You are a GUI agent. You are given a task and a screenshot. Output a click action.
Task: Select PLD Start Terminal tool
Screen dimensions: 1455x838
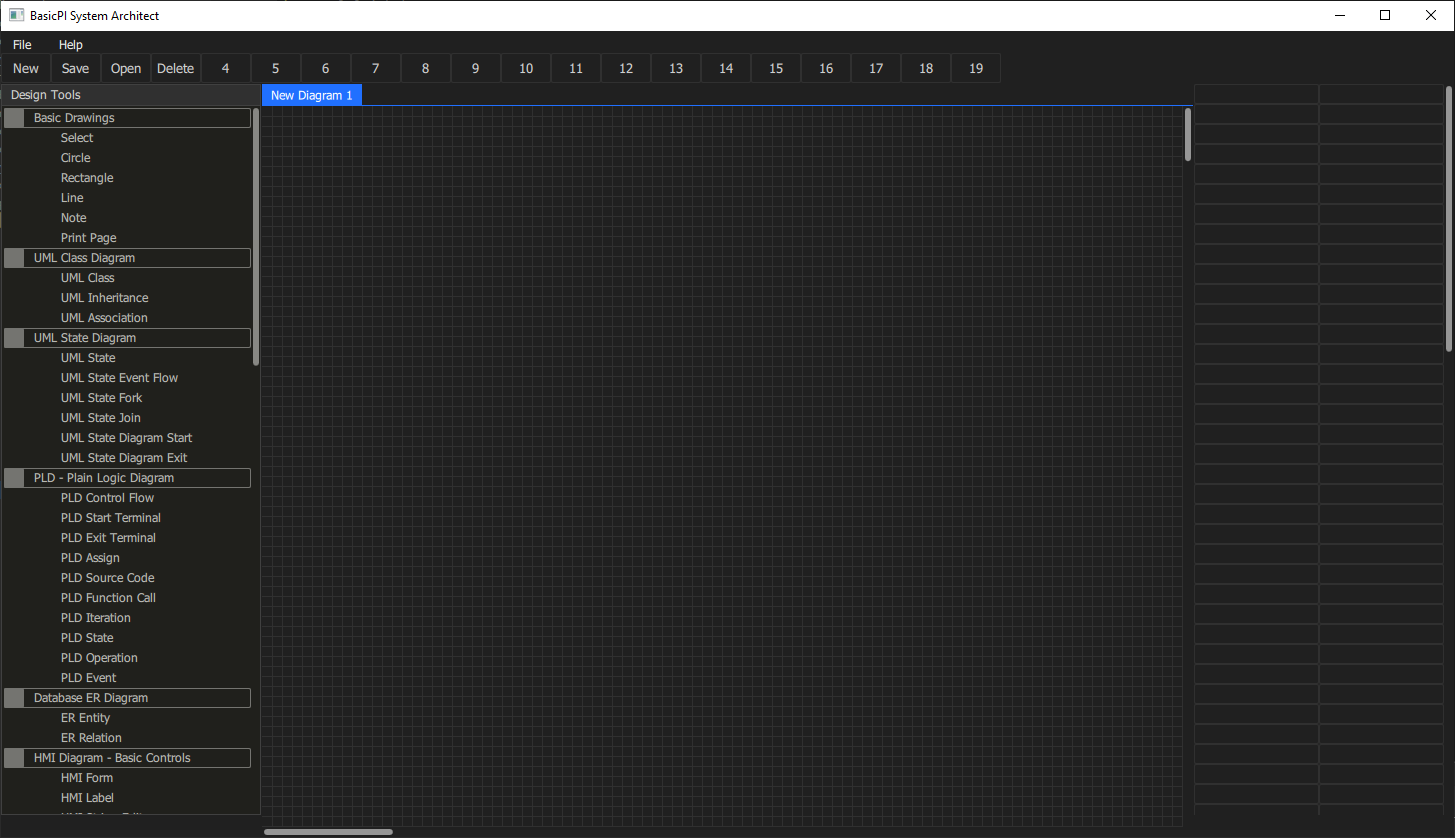[x=111, y=518]
